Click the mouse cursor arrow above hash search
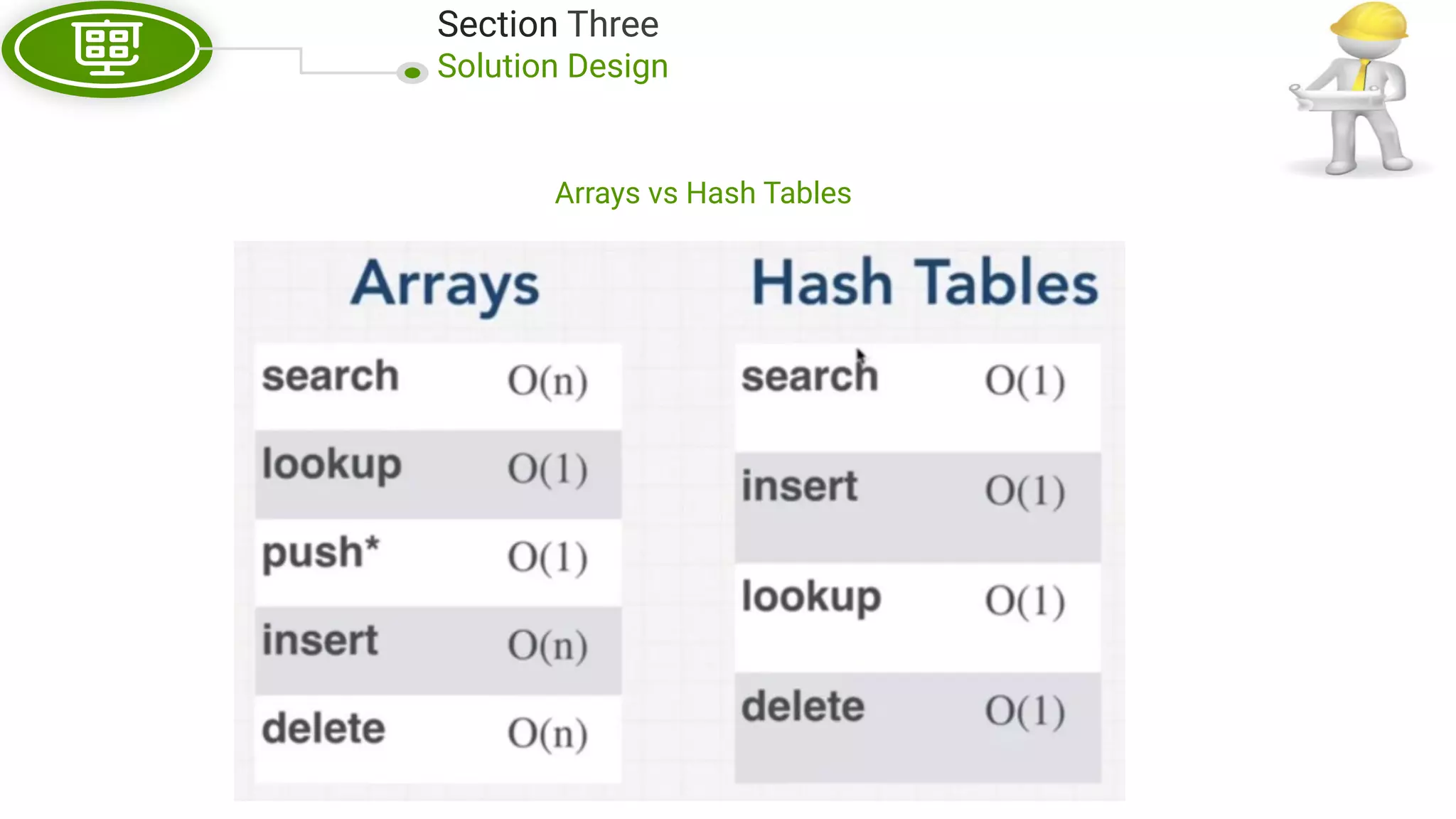Screen dimensions: 1456x819 (x=861, y=355)
